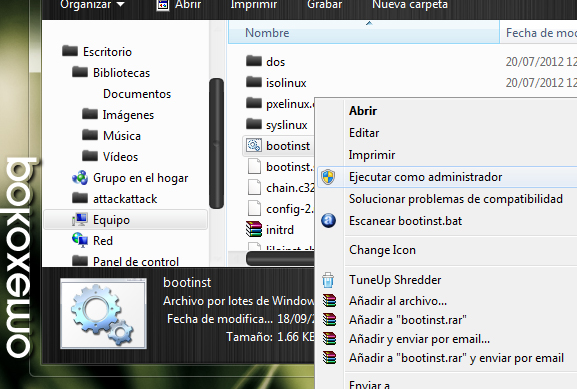Click the antivirus scan icon

tap(328, 220)
